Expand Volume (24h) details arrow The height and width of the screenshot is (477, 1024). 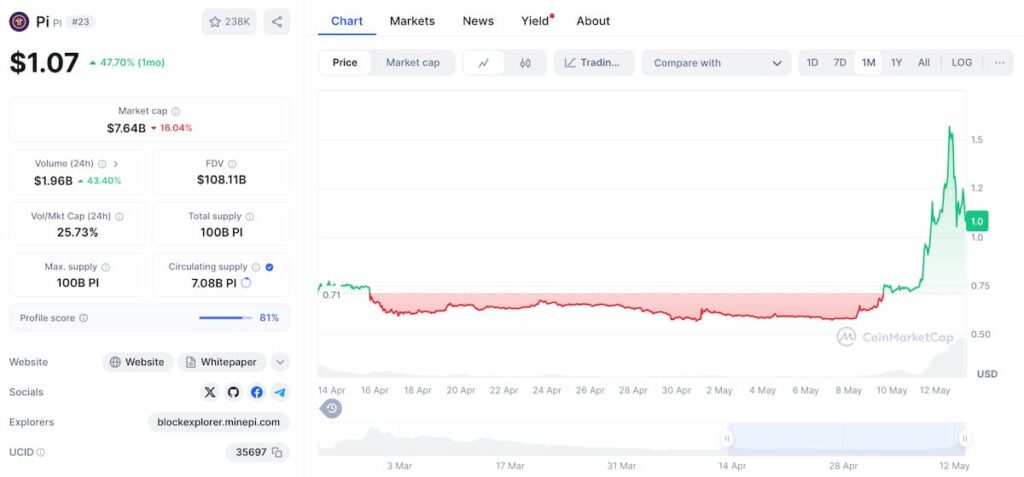[x=116, y=164]
